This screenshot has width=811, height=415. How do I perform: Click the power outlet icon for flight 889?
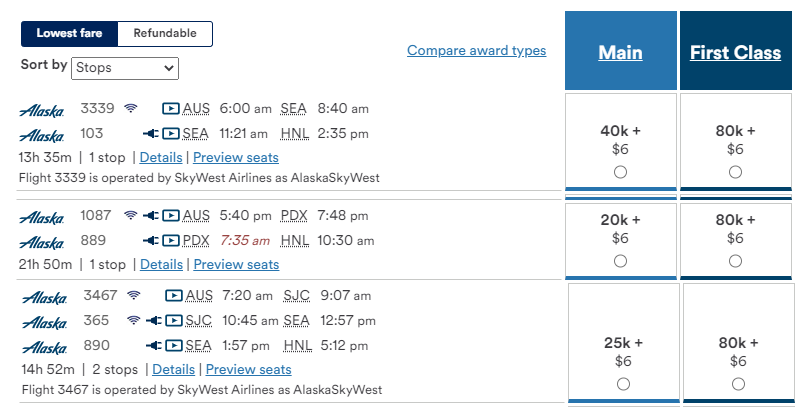coord(151,240)
